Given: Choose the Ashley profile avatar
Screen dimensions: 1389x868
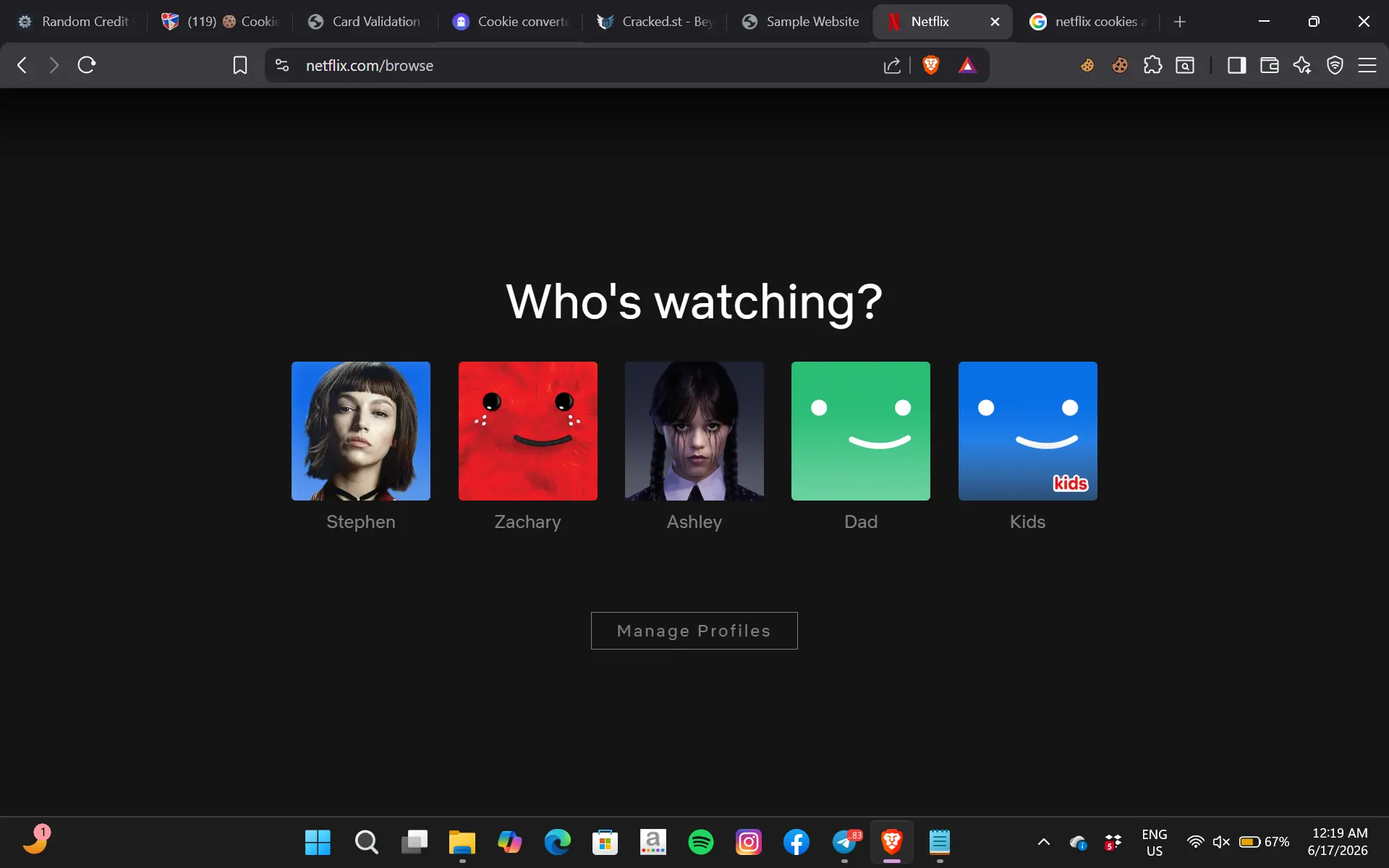Looking at the screenshot, I should [x=694, y=431].
